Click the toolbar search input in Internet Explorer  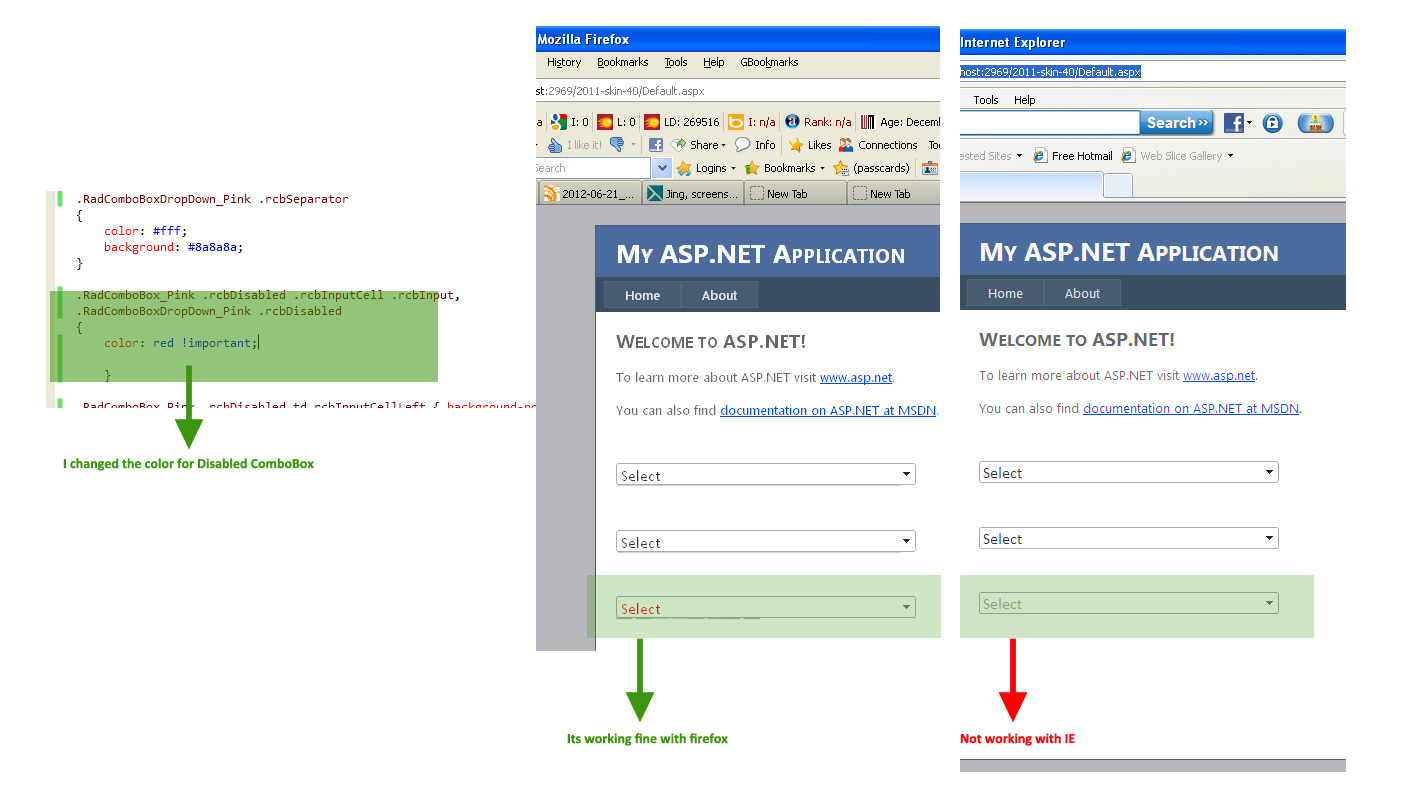pyautogui.click(x=1050, y=123)
